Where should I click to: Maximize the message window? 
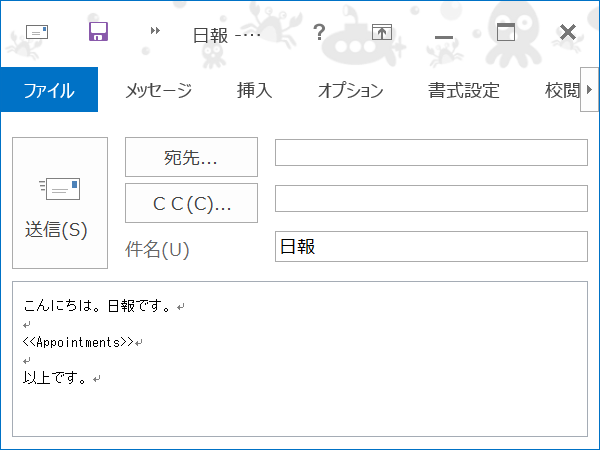point(506,32)
